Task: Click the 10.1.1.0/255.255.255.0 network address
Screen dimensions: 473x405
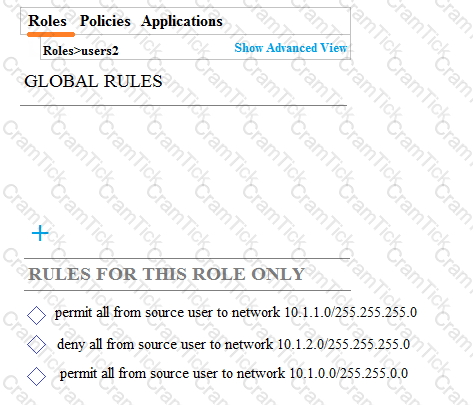Action: [351, 312]
